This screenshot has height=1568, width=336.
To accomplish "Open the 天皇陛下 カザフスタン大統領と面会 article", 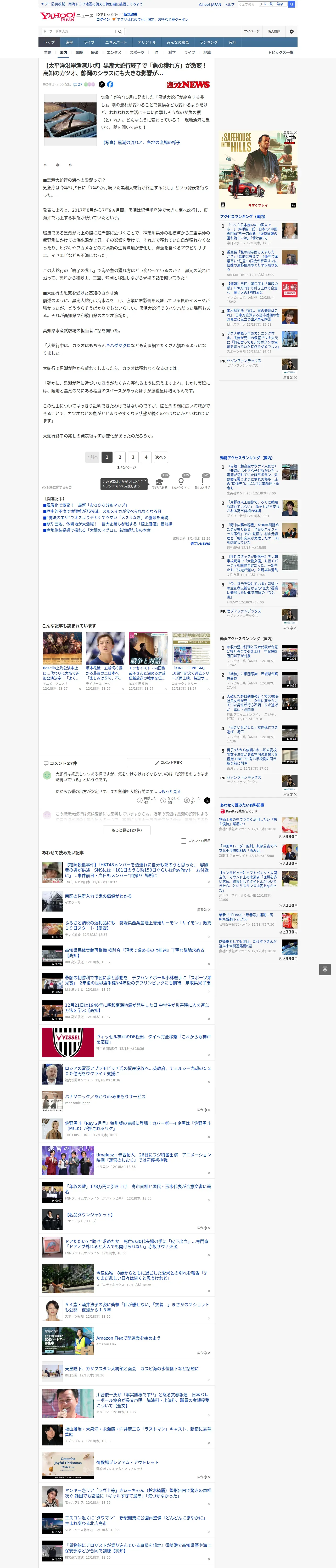I will pyautogui.click(x=132, y=1368).
